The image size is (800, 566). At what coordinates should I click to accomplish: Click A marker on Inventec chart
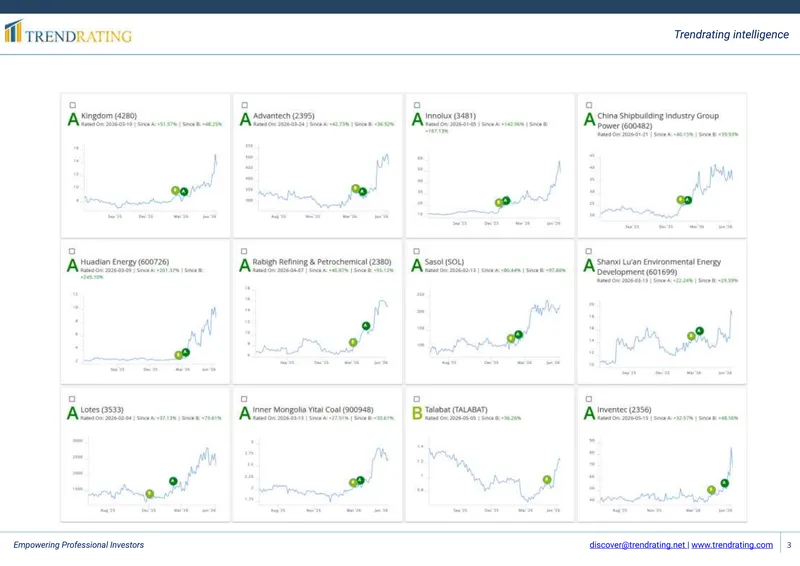pos(724,483)
